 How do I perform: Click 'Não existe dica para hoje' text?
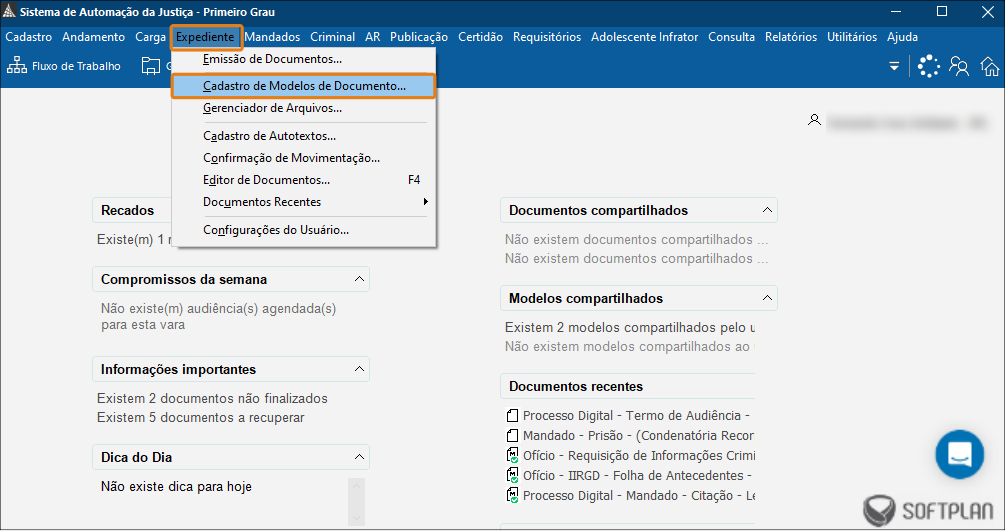pyautogui.click(x=176, y=487)
